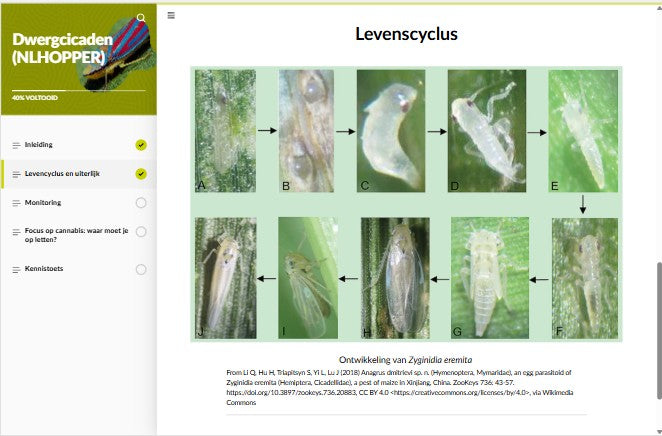Click the Dwergcicaden (NLHOPPER) course title
Viewport: 662px width, 436px height.
(60, 49)
